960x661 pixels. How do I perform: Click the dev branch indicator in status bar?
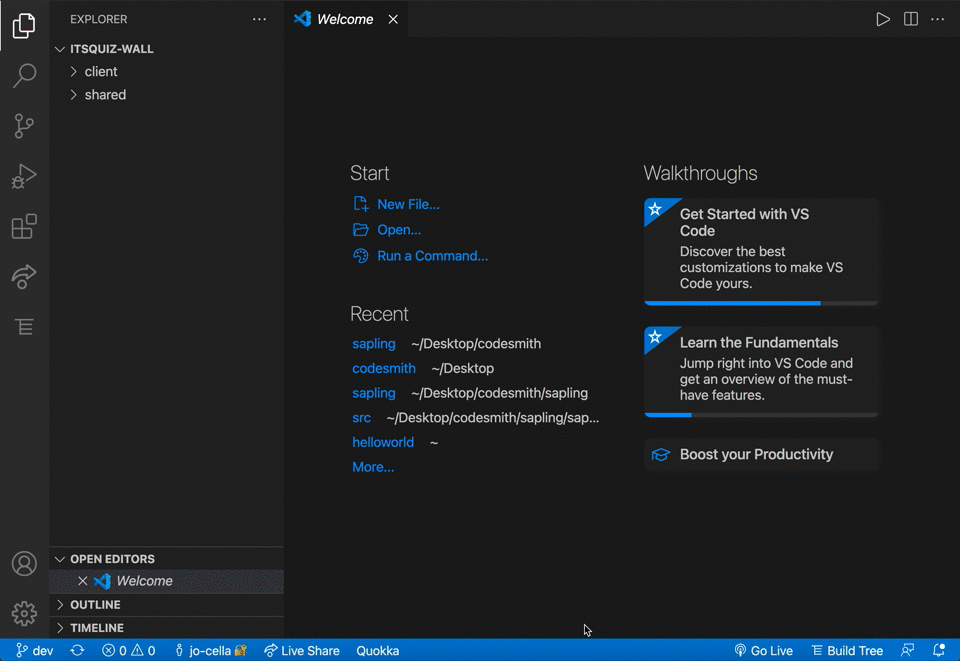34,651
